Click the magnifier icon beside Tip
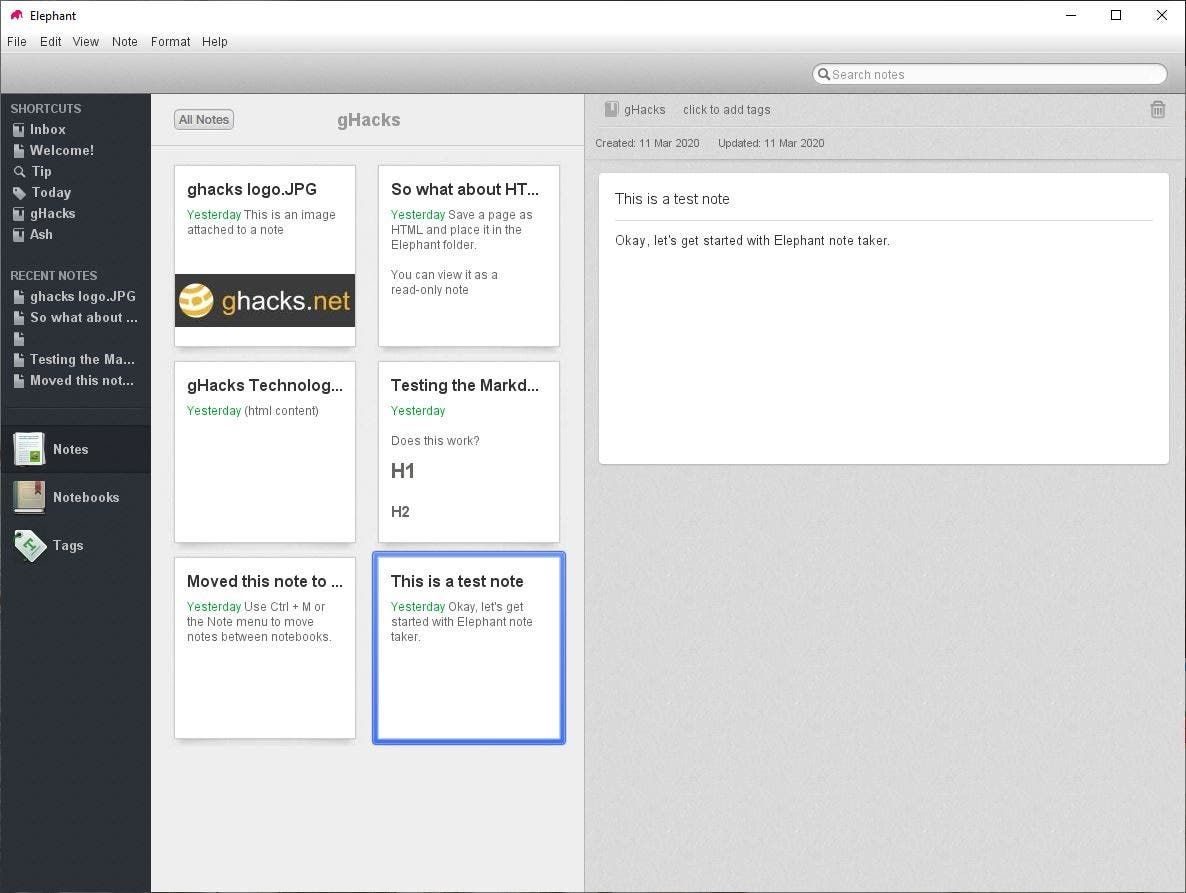1186x893 pixels. click(20, 172)
